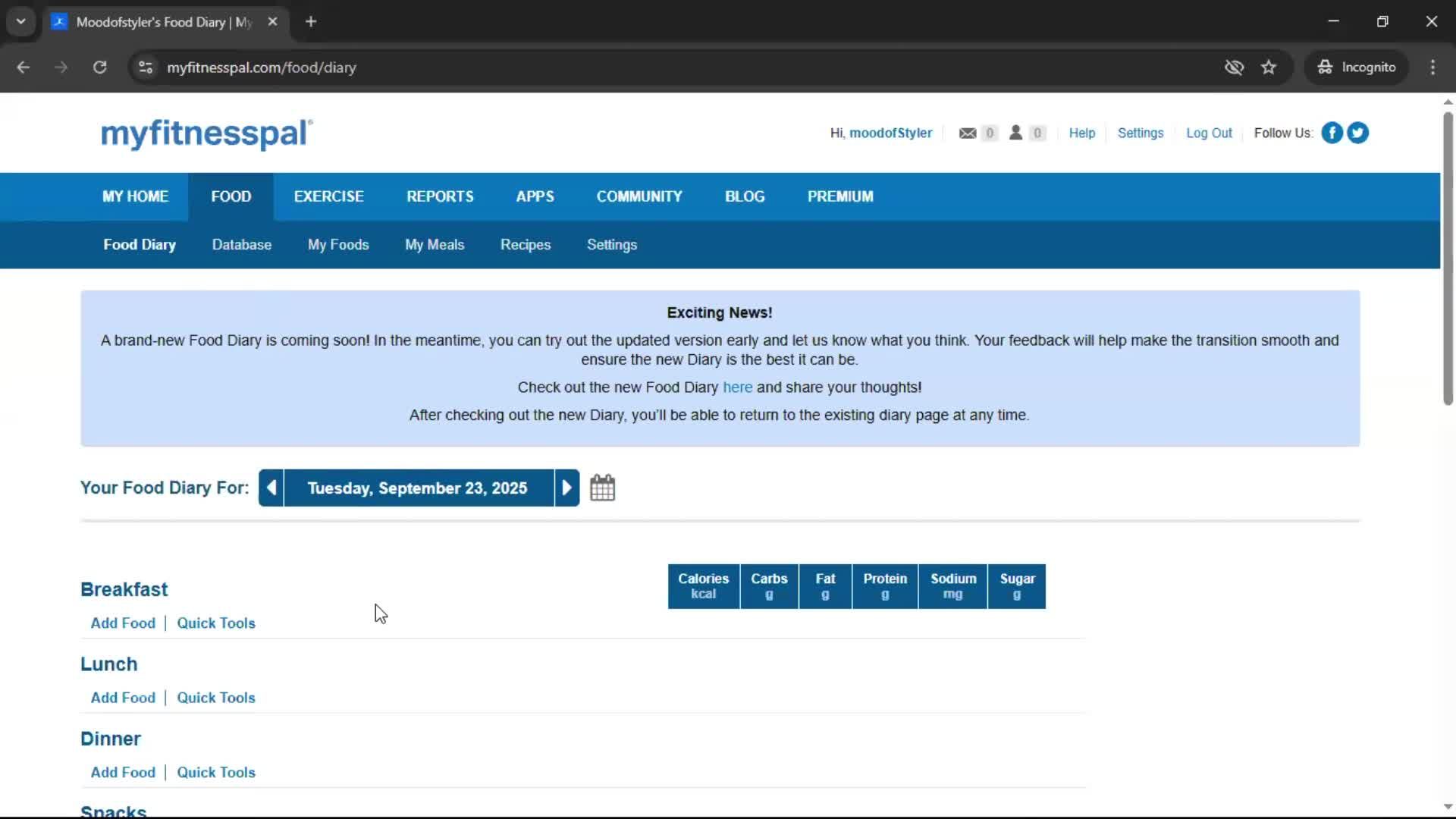
Task: Click the Tuesday, September 23, 2025 date label
Action: pos(418,488)
